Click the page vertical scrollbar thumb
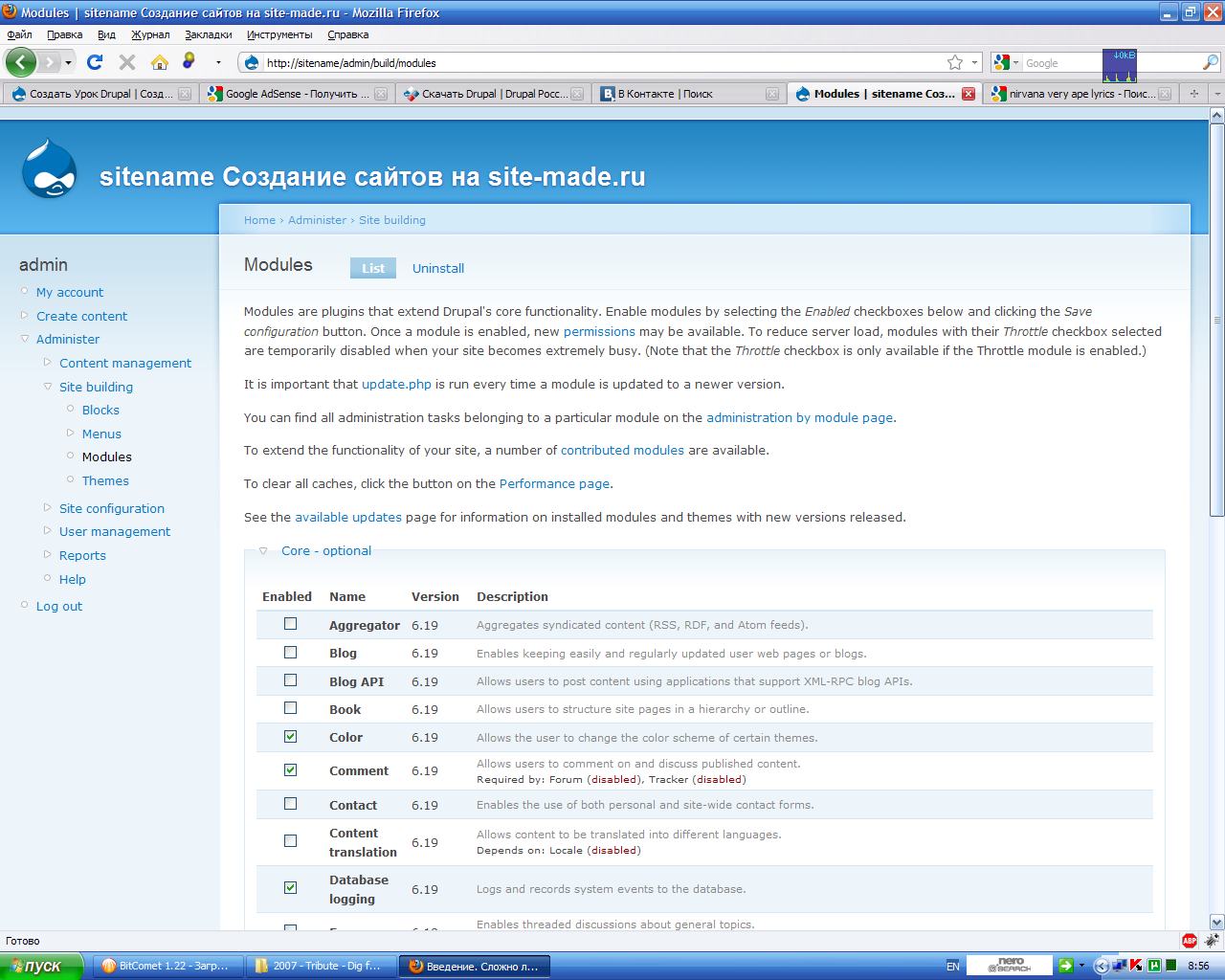 click(1217, 320)
